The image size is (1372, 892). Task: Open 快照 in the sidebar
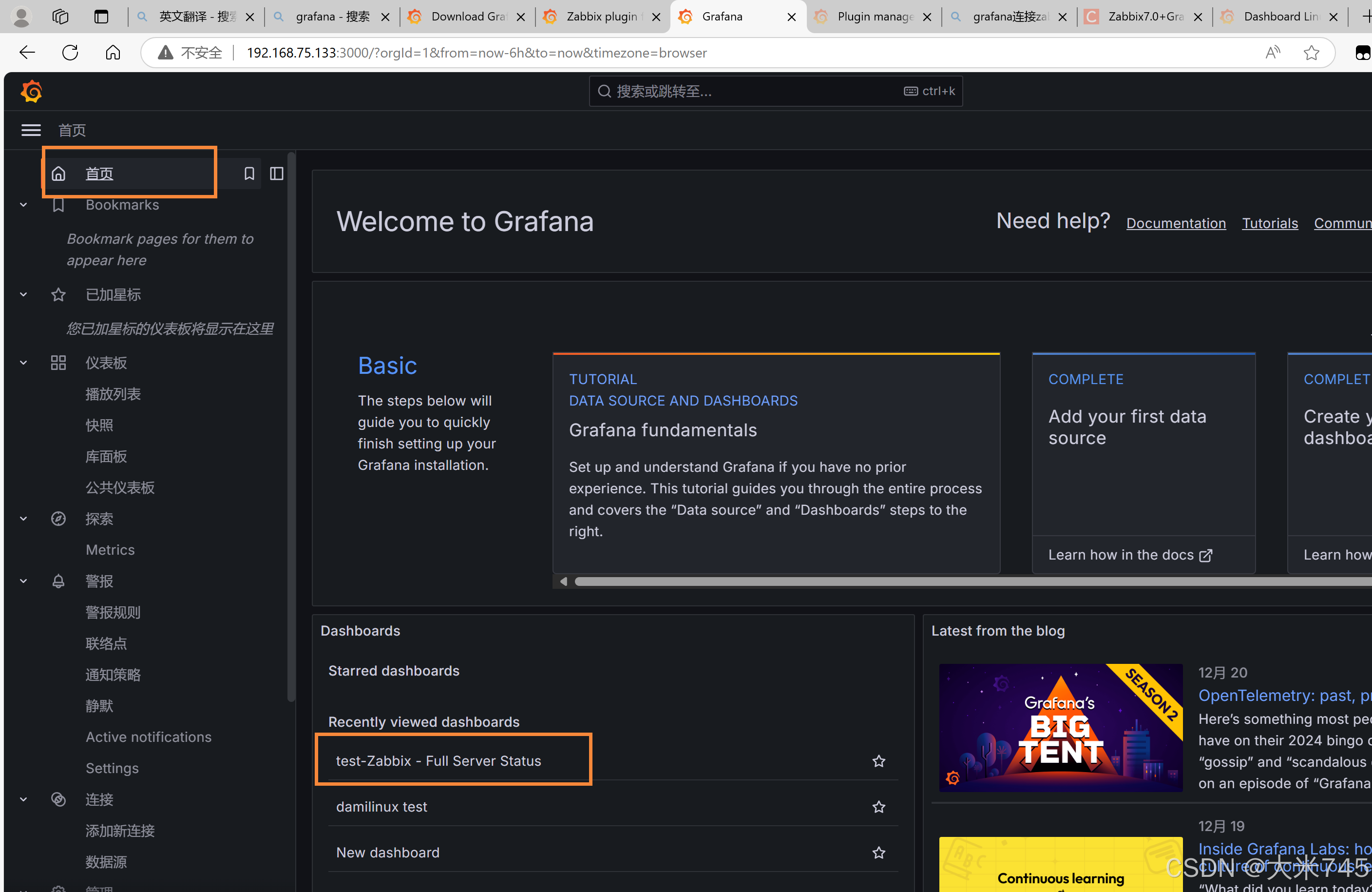[x=99, y=425]
